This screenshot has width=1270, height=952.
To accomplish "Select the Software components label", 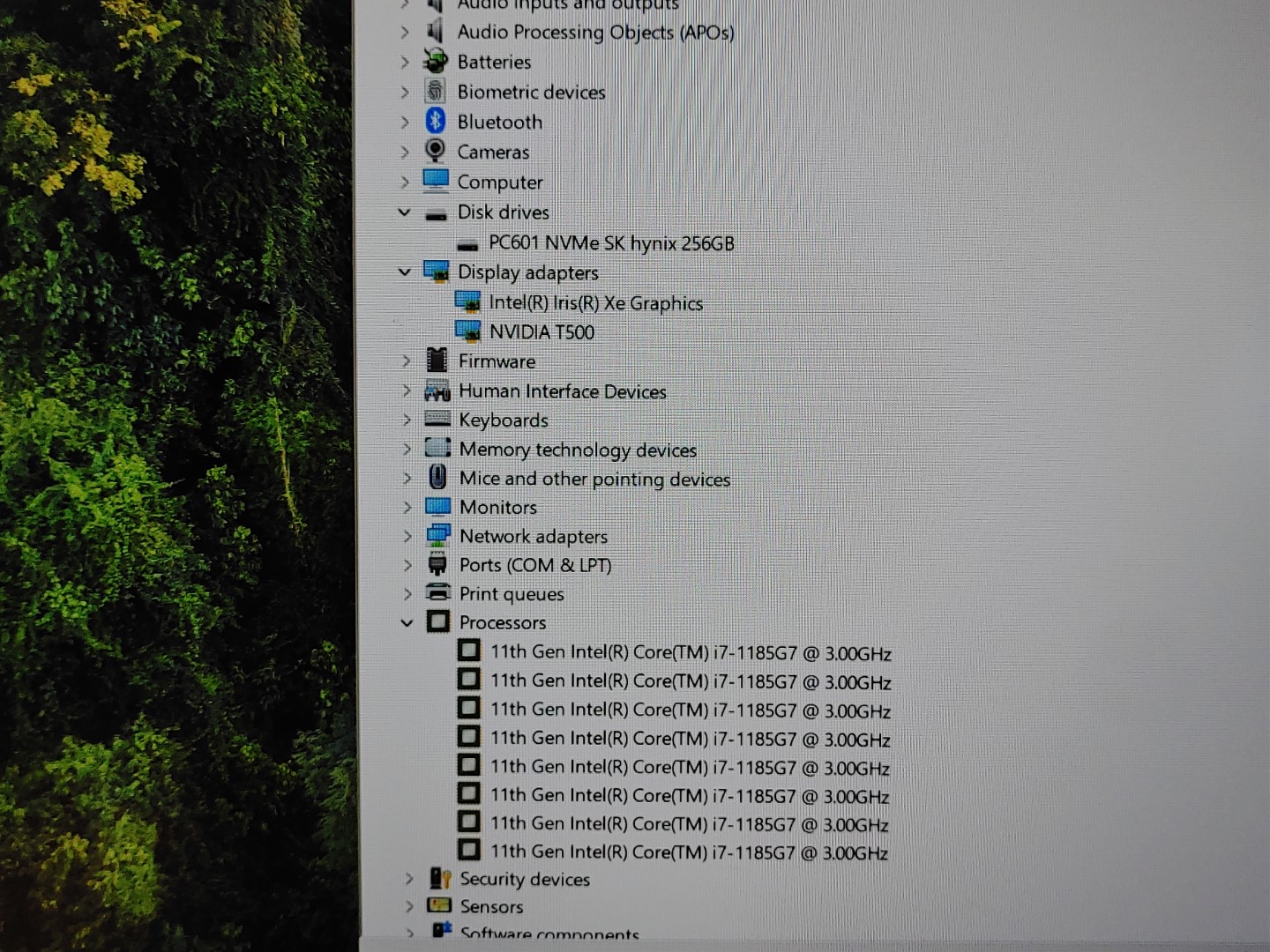I will click(549, 933).
